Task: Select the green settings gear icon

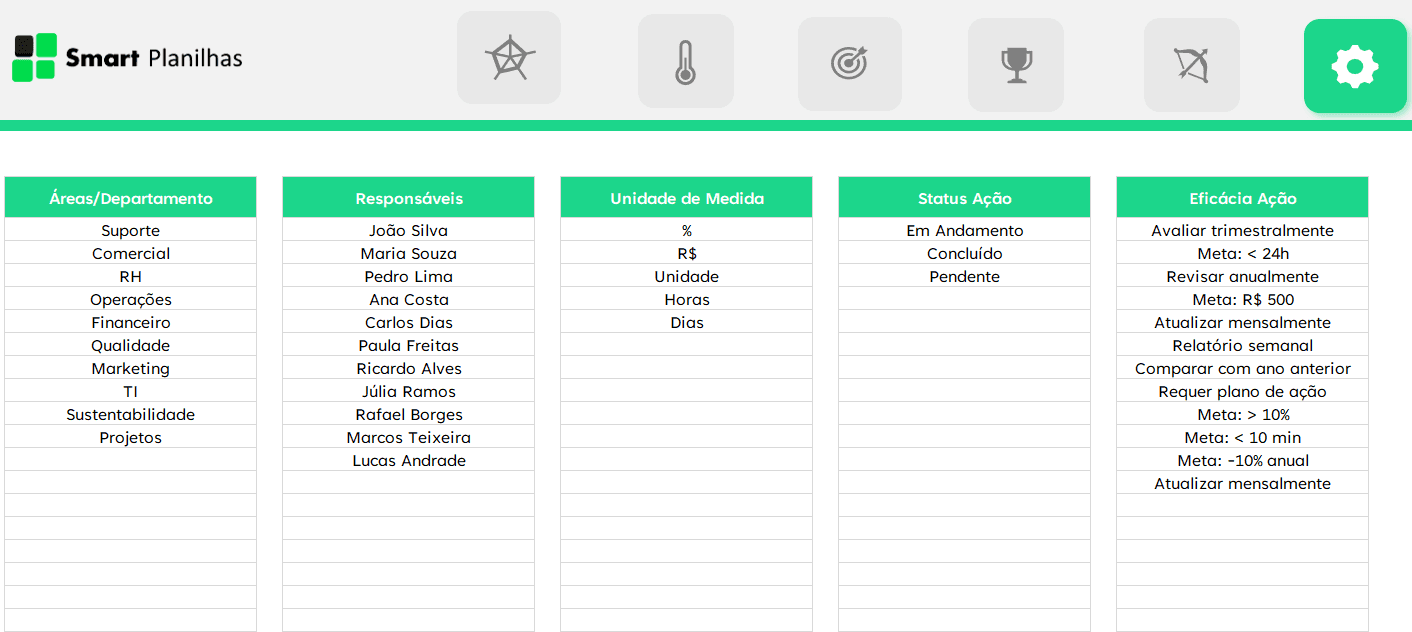Action: point(1354,66)
